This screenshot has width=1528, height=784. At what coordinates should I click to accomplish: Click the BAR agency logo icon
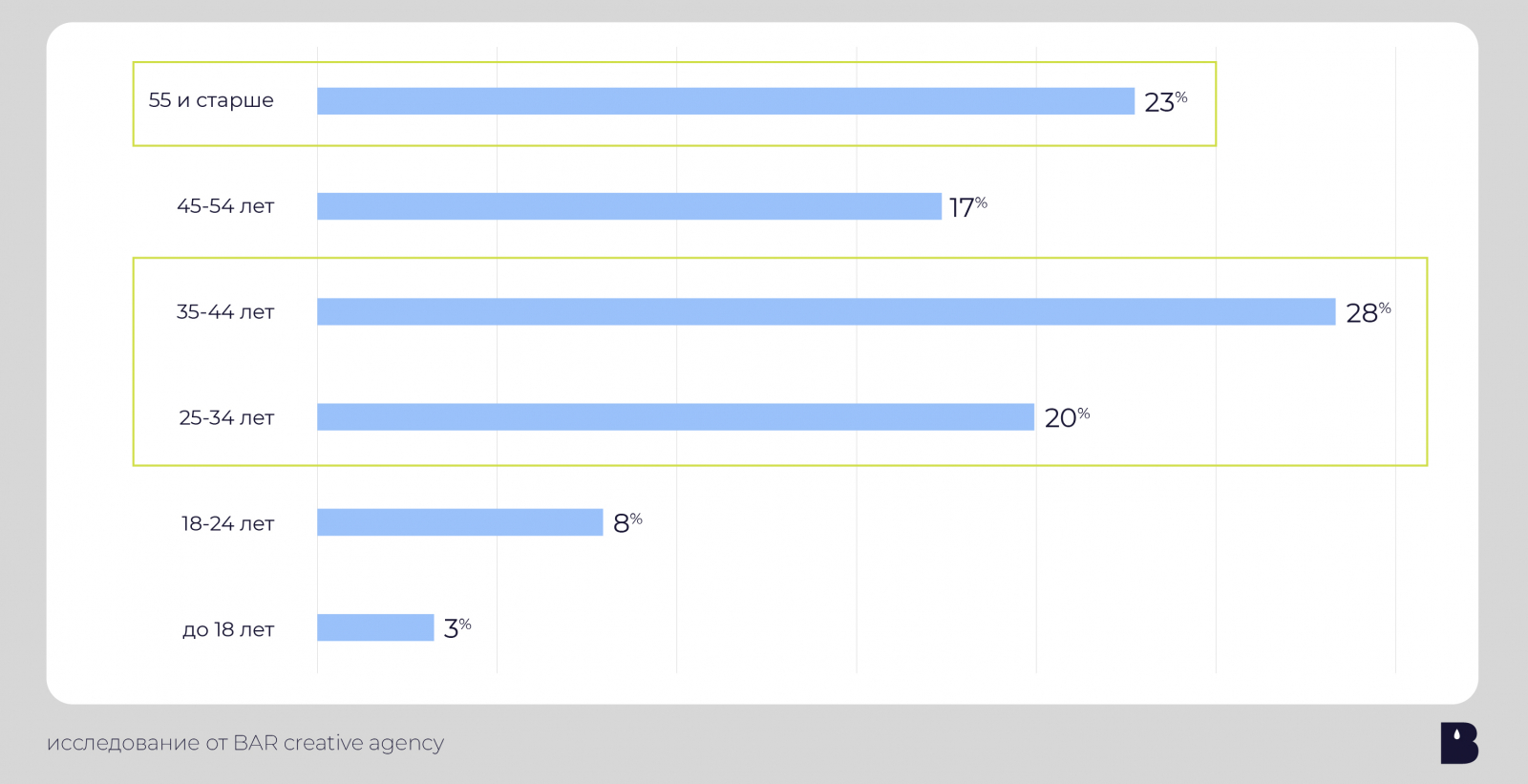point(1458,743)
